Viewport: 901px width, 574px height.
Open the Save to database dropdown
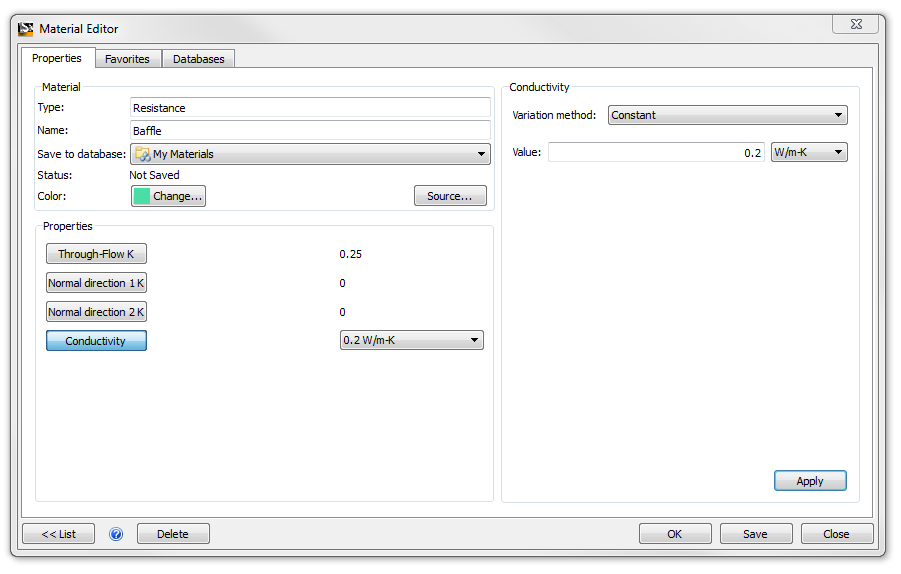point(310,154)
